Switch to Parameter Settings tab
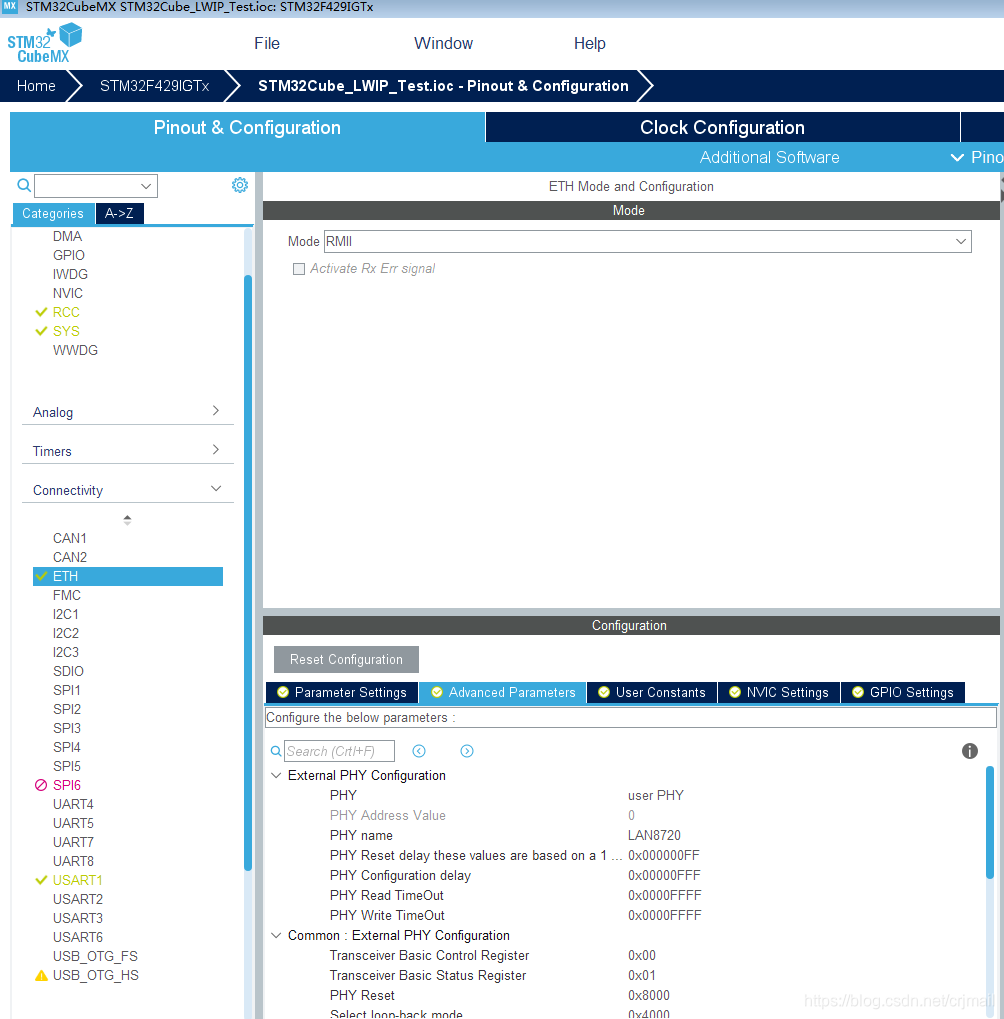Image resolution: width=1004 pixels, height=1019 pixels. pyautogui.click(x=342, y=693)
